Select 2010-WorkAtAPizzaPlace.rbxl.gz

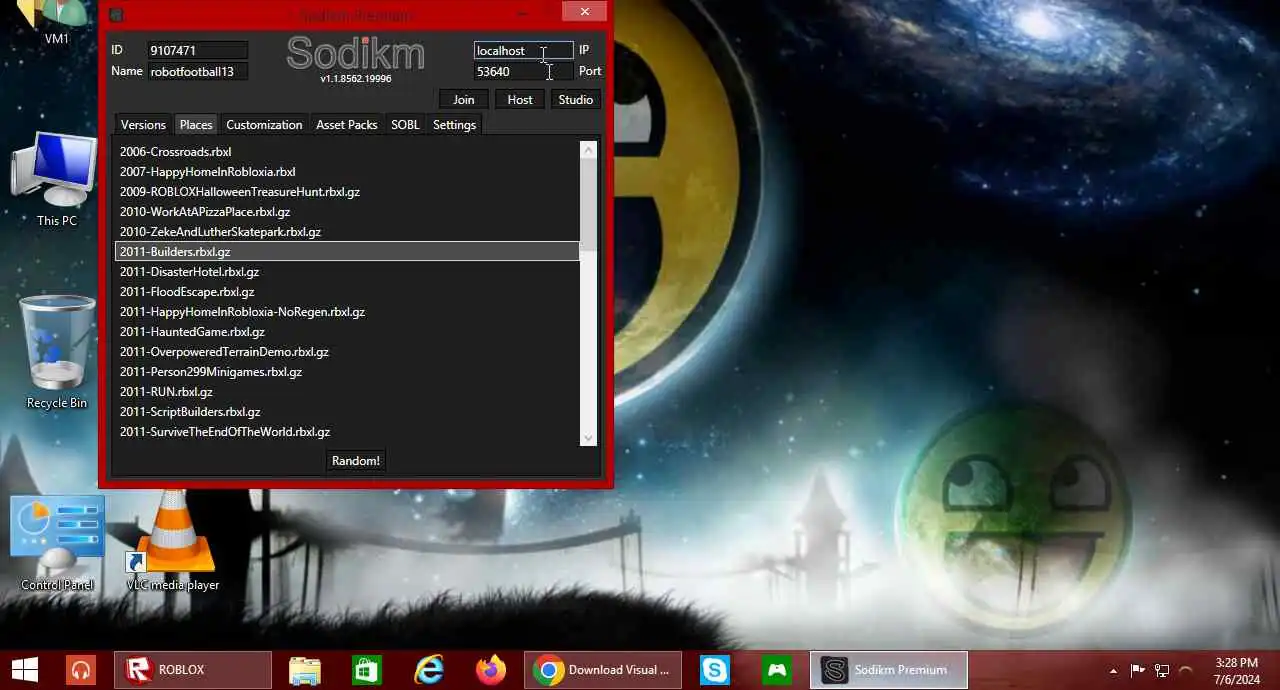click(347, 212)
